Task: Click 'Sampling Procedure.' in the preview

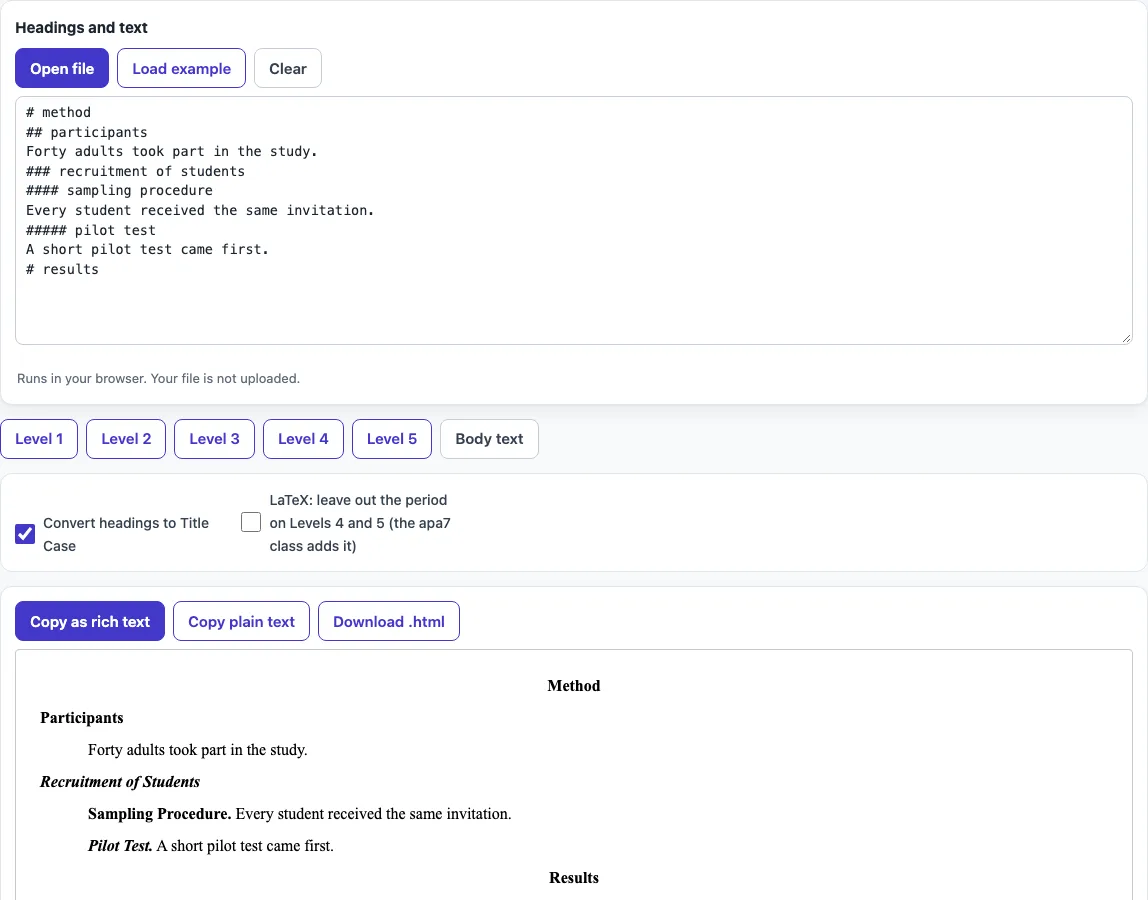Action: pyautogui.click(x=160, y=814)
